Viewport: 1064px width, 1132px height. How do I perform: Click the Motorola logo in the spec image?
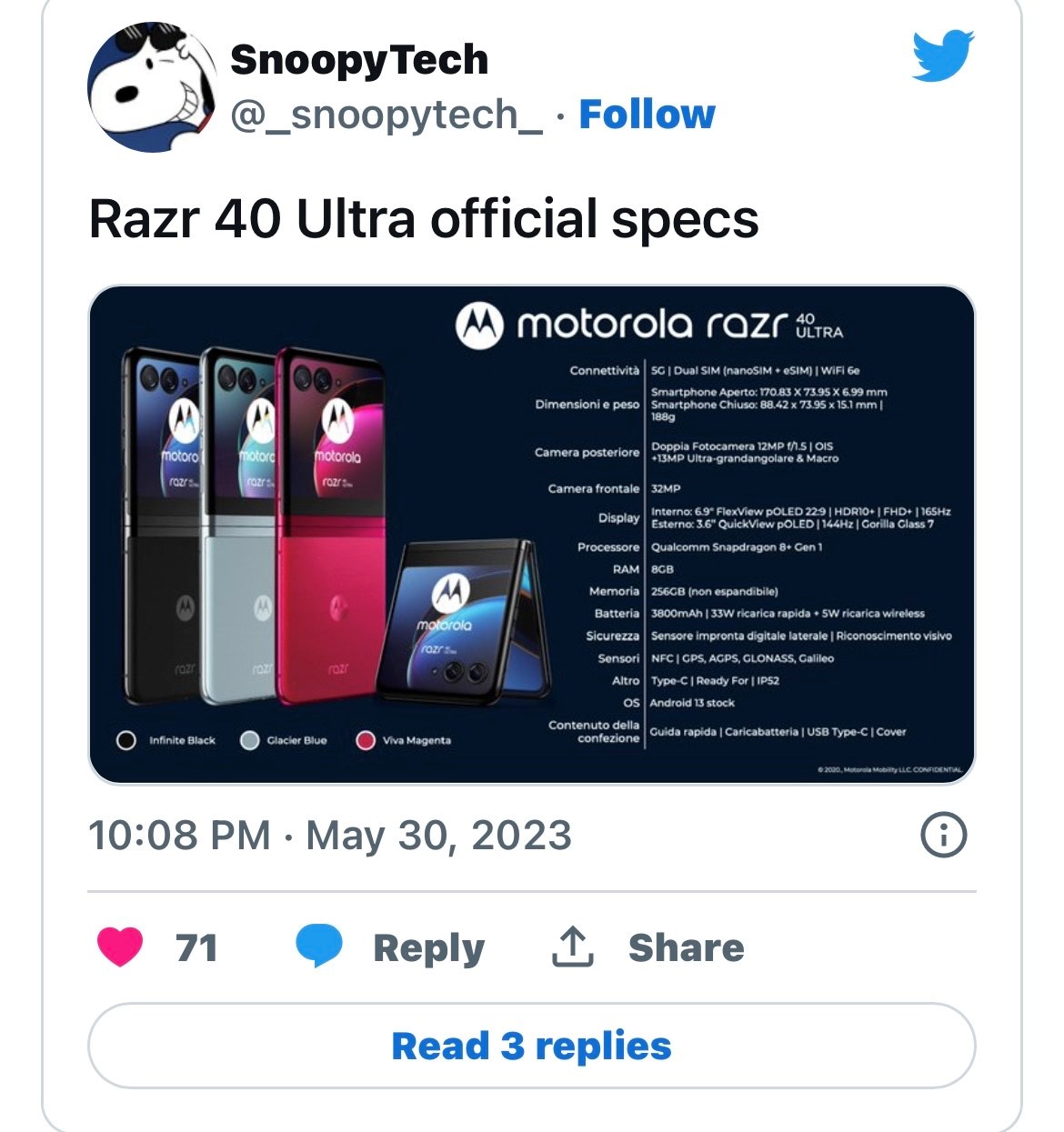pos(479,324)
